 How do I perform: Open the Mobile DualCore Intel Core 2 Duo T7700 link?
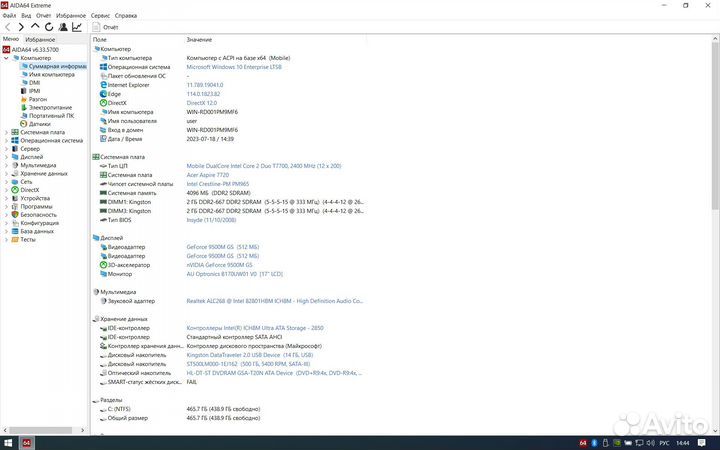pos(264,166)
